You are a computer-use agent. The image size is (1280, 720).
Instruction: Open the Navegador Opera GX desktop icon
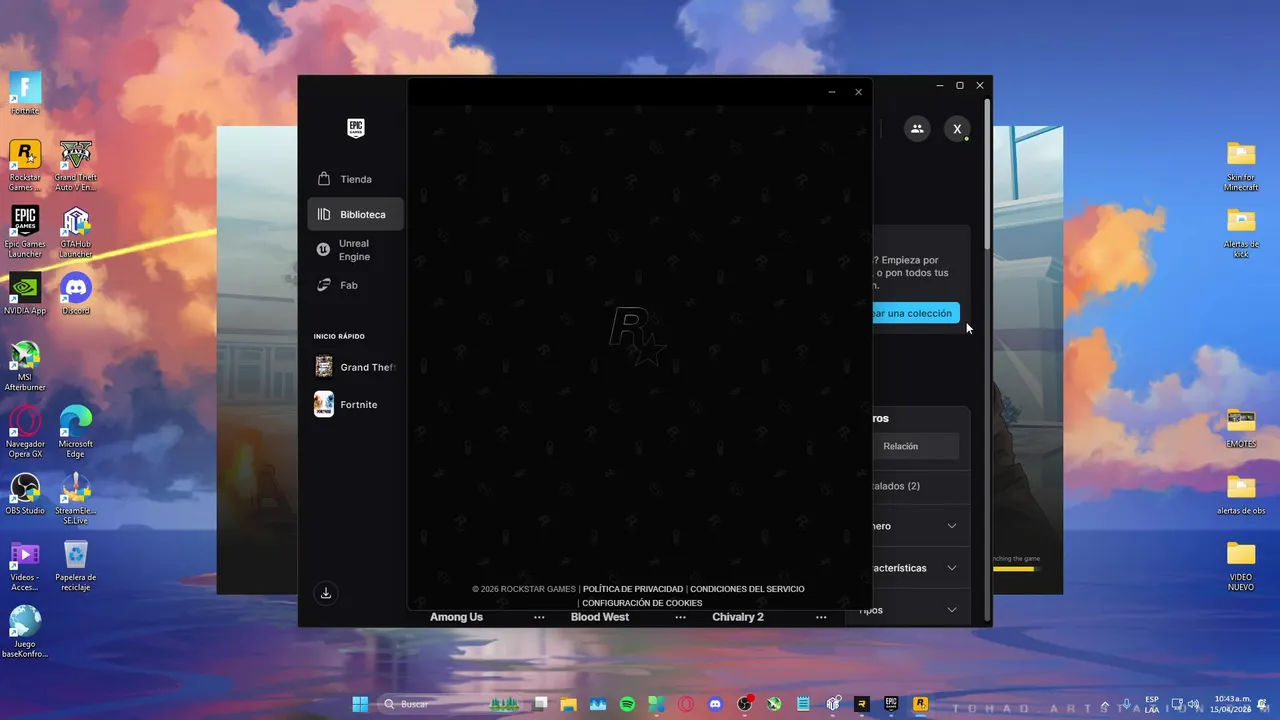coord(25,431)
